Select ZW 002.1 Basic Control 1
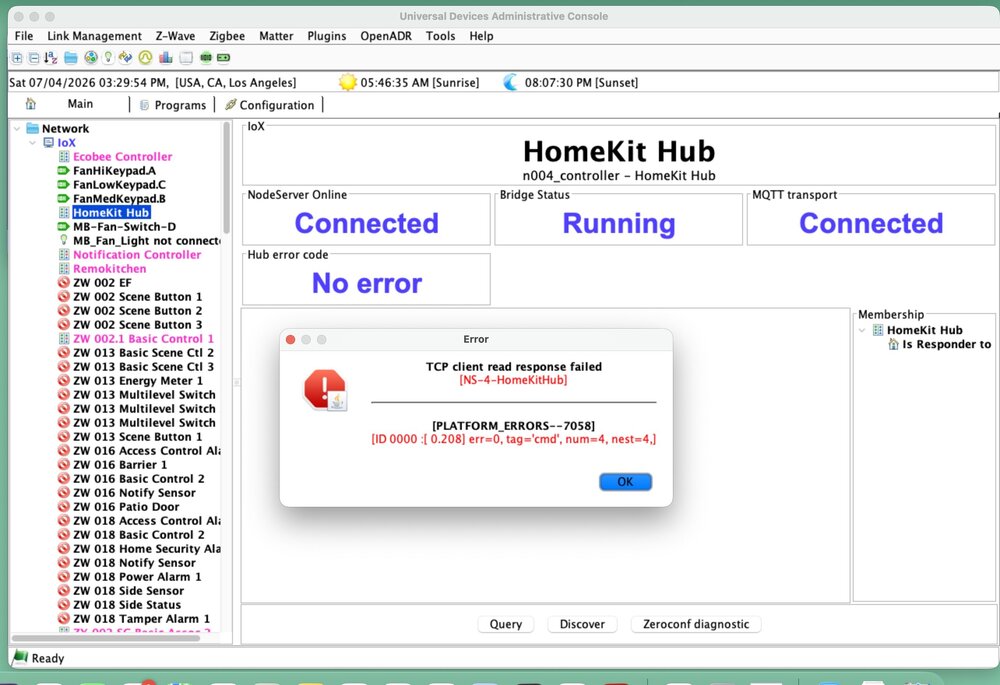The image size is (1000, 685). [x=143, y=339]
